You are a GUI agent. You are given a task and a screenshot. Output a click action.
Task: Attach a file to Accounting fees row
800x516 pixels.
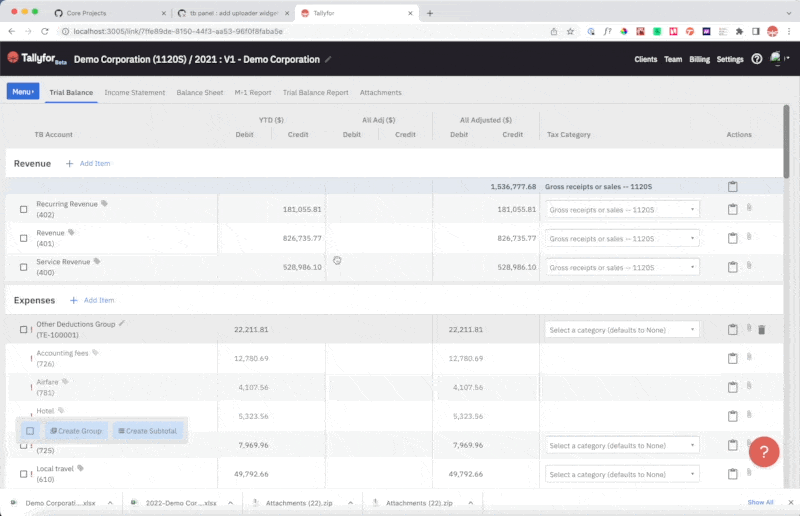click(x=749, y=357)
